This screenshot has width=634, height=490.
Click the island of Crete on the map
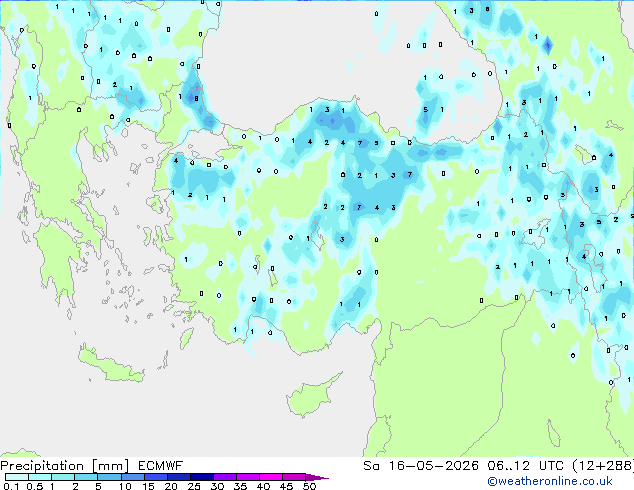point(111,366)
